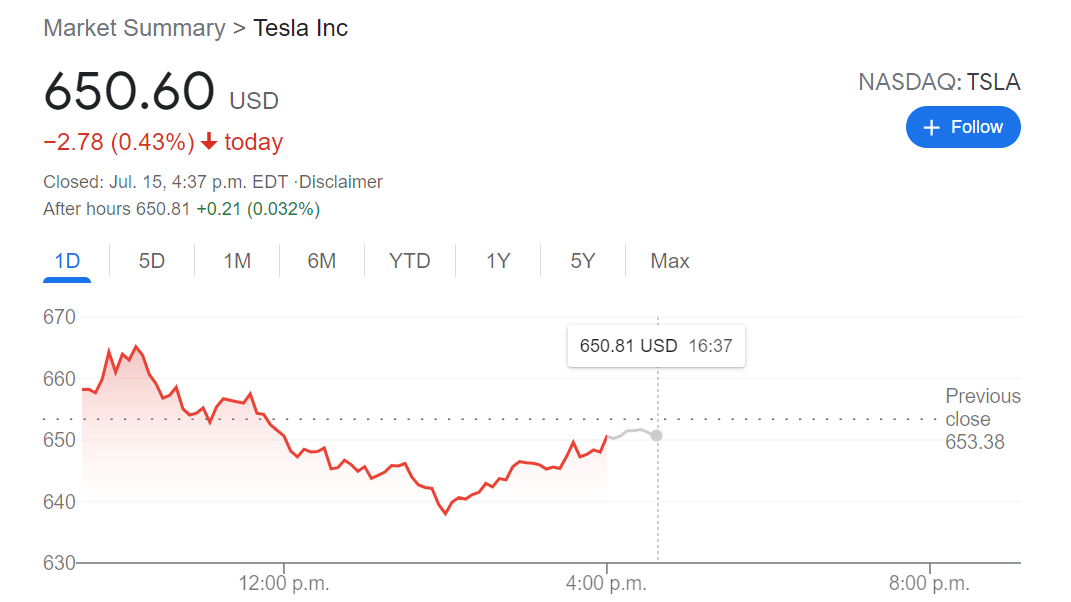This screenshot has height=602, width=1071.
Task: Click the plus icon on Follow button
Action: click(932, 127)
